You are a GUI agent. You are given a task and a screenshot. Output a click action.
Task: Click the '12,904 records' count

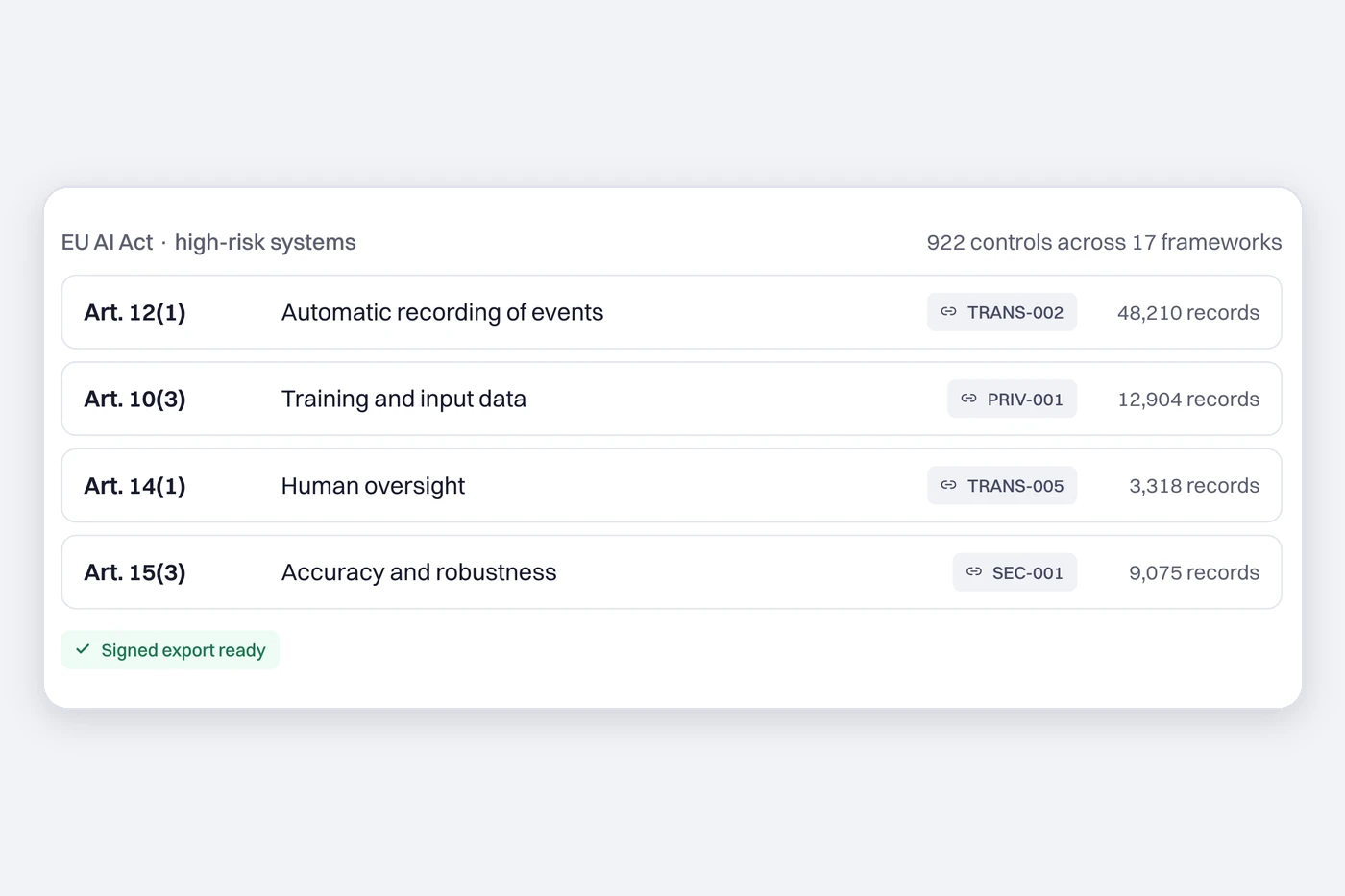1188,399
